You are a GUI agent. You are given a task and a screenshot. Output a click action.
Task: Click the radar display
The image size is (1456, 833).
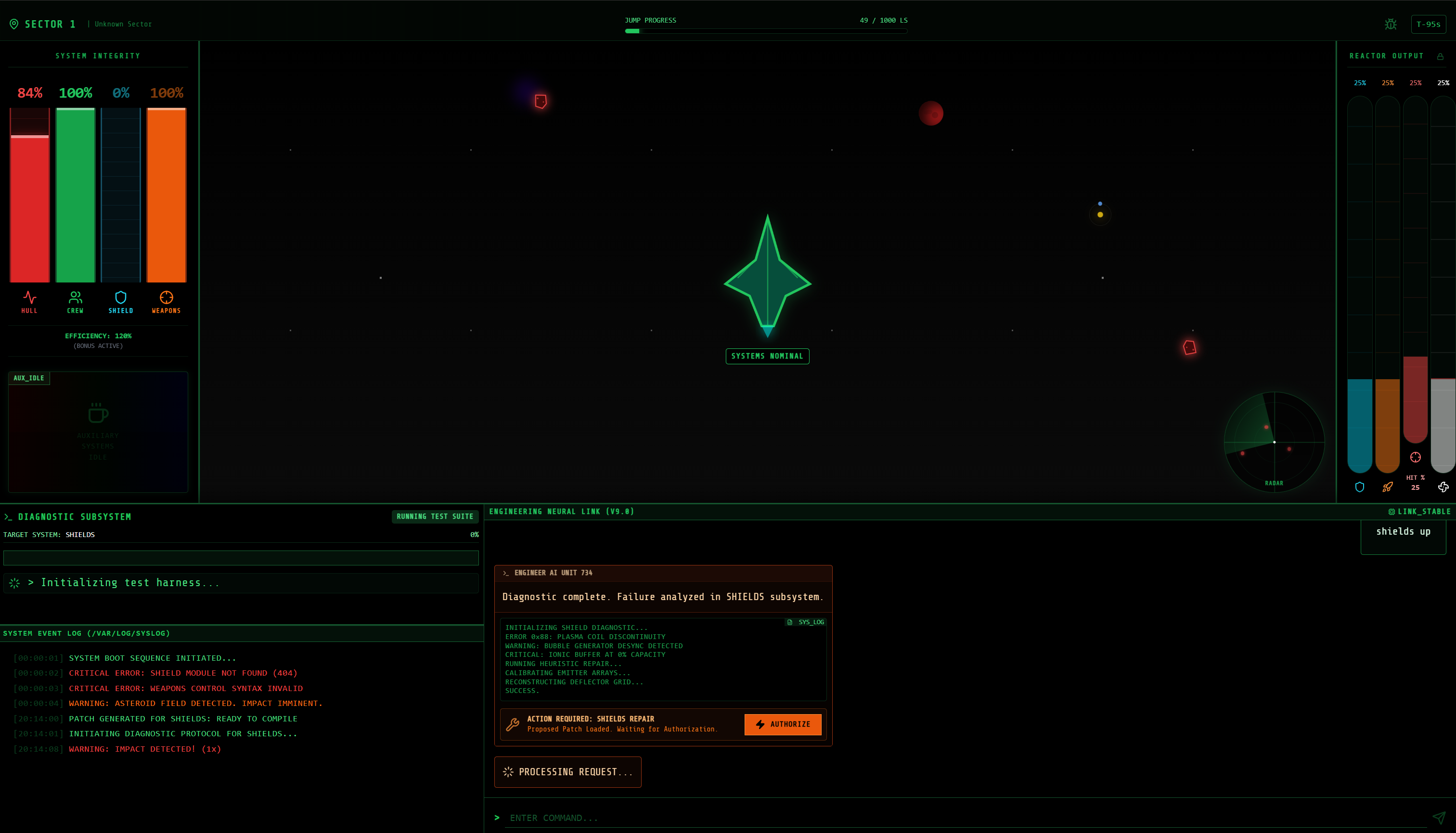point(1274,442)
